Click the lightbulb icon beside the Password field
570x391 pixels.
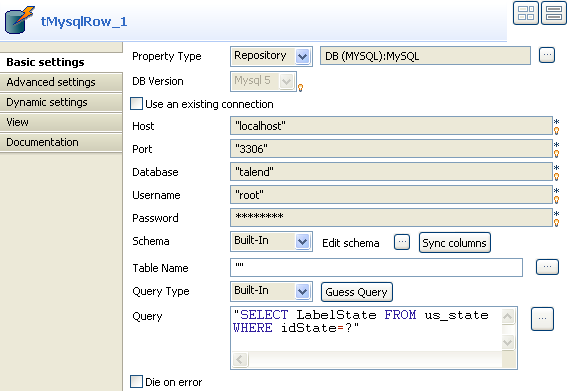557,223
